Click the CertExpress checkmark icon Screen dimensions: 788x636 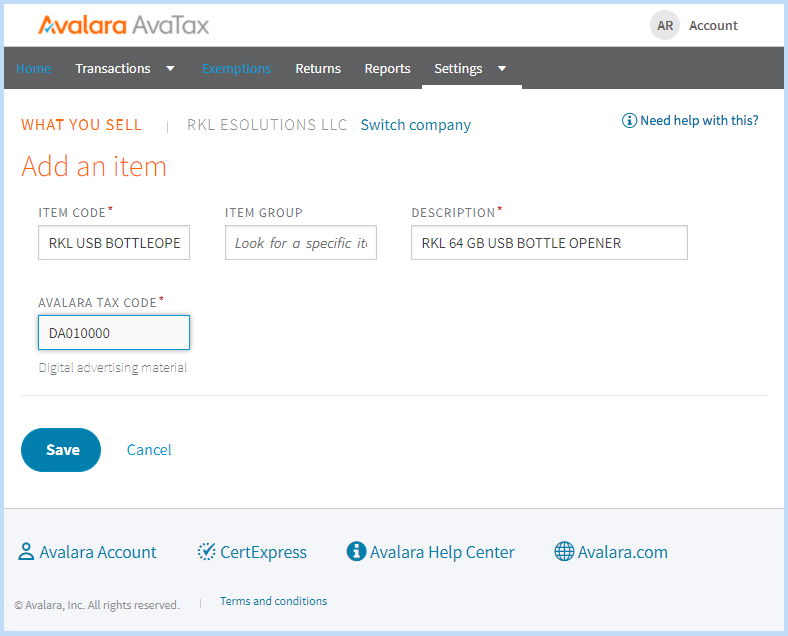coord(207,552)
